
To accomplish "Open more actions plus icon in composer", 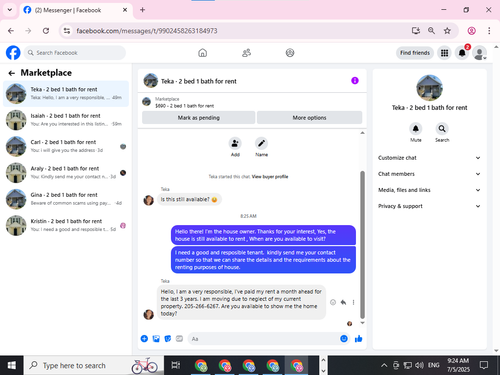I will 144,339.
